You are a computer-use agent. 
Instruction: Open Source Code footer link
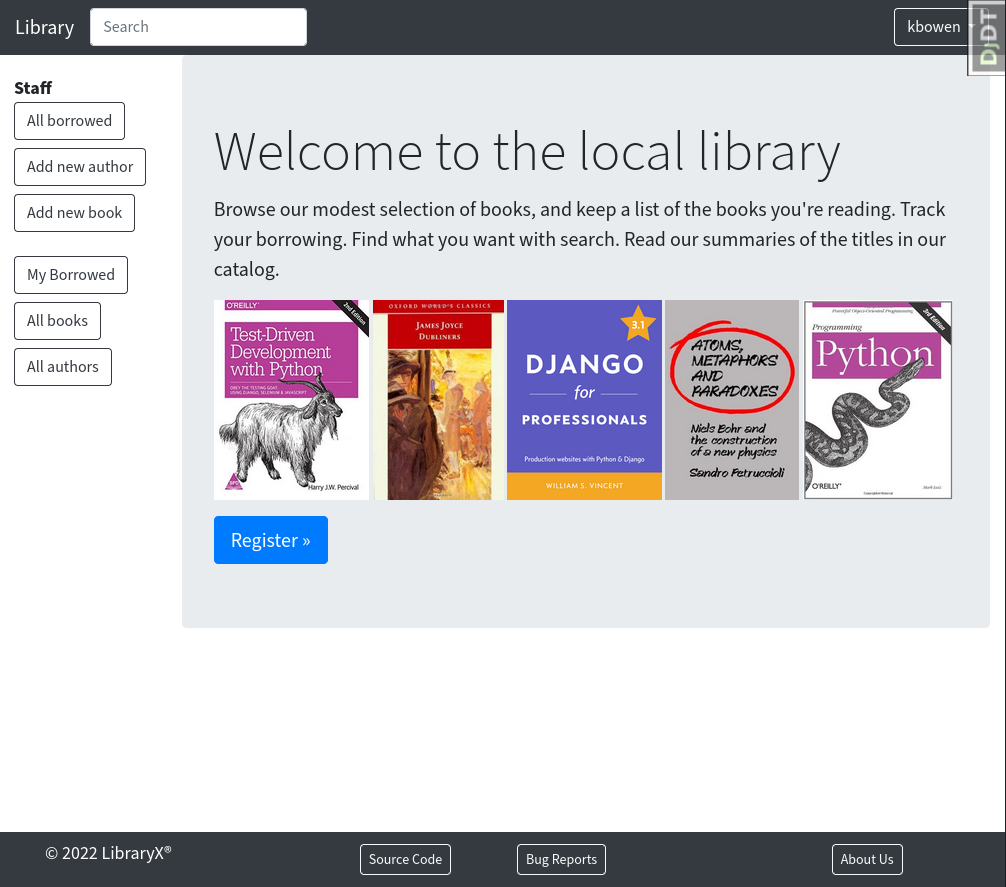[405, 859]
